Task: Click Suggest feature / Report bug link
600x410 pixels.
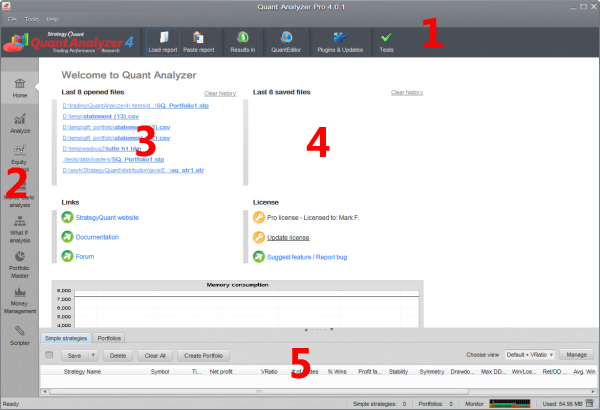Action: click(x=307, y=257)
